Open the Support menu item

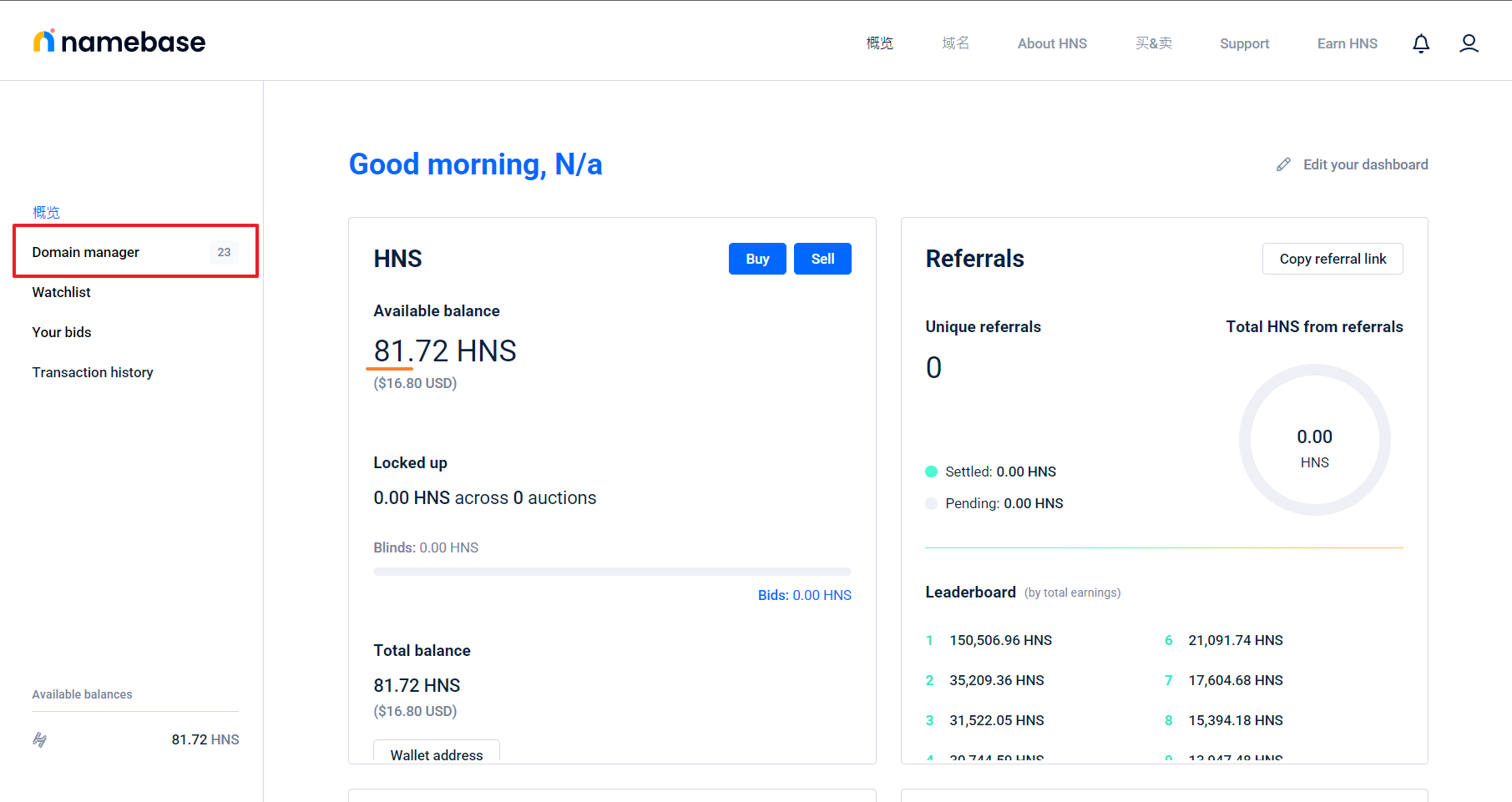(x=1244, y=43)
